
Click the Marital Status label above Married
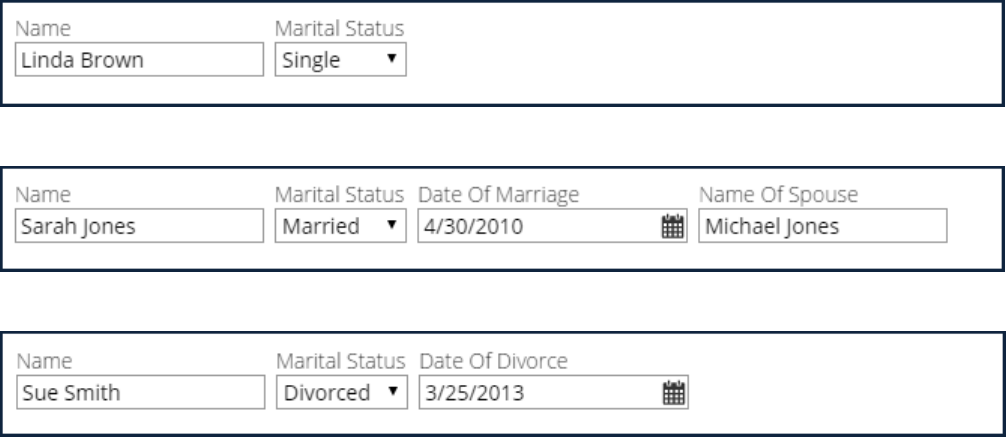[339, 195]
